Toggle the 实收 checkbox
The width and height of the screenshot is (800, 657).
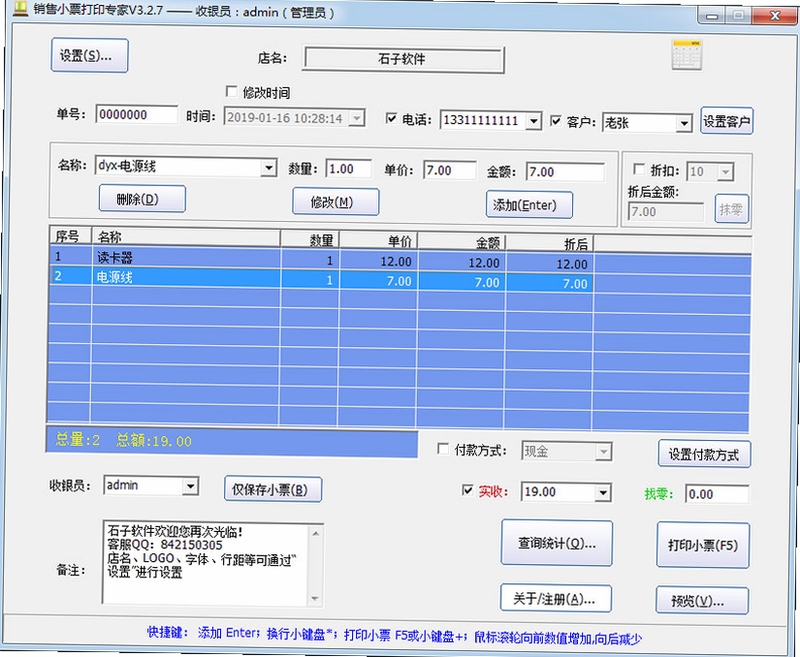tap(467, 490)
